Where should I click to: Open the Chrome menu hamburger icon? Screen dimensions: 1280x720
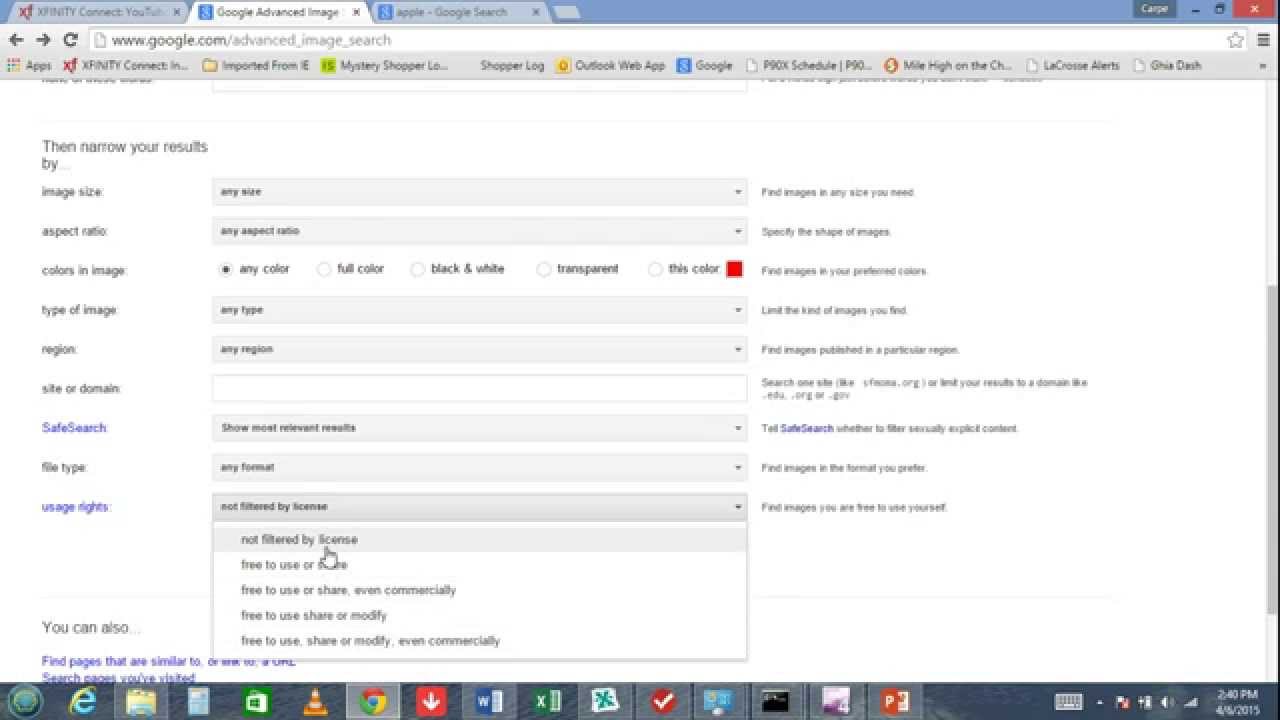coord(1262,40)
